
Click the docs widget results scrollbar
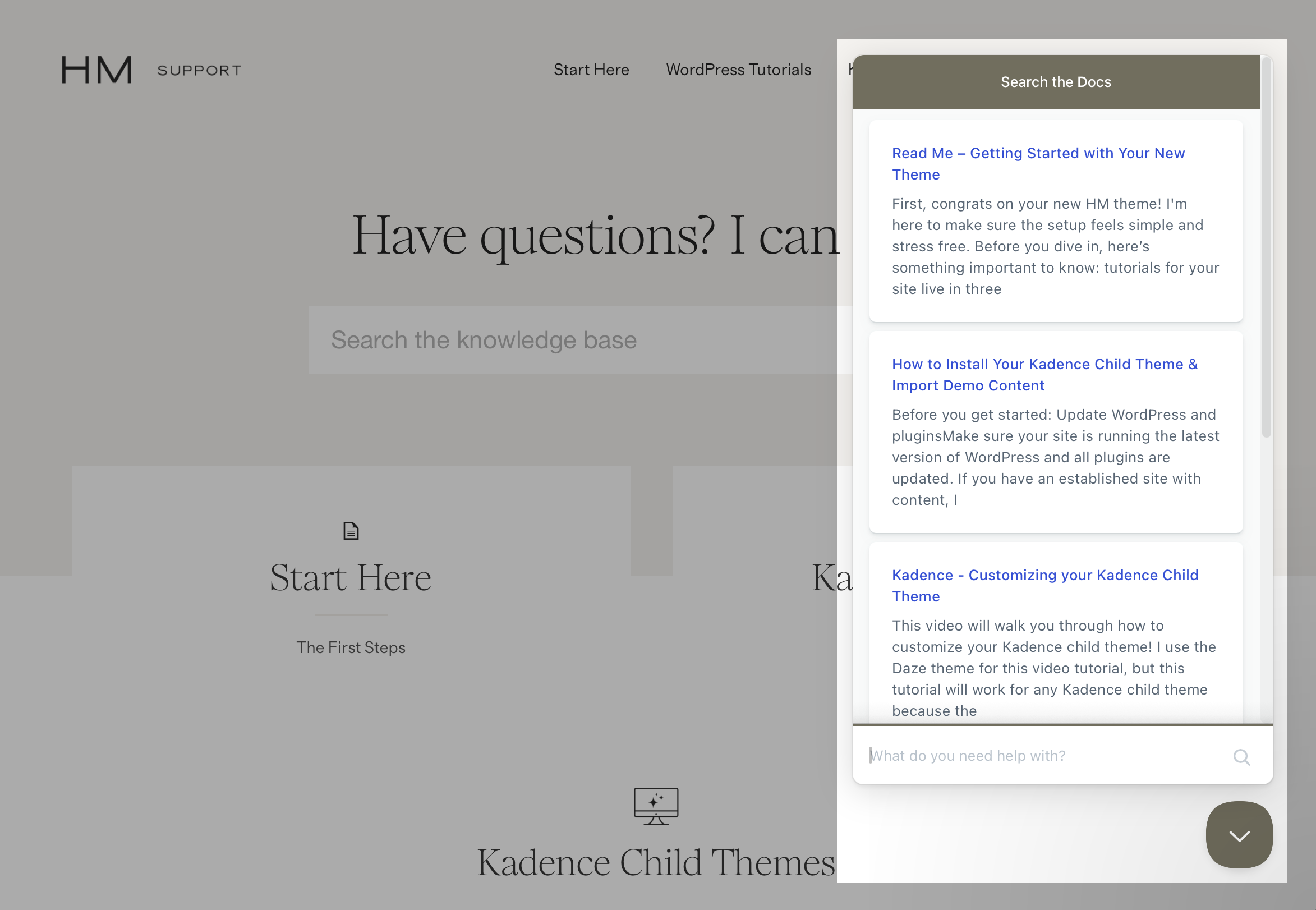(1267, 247)
